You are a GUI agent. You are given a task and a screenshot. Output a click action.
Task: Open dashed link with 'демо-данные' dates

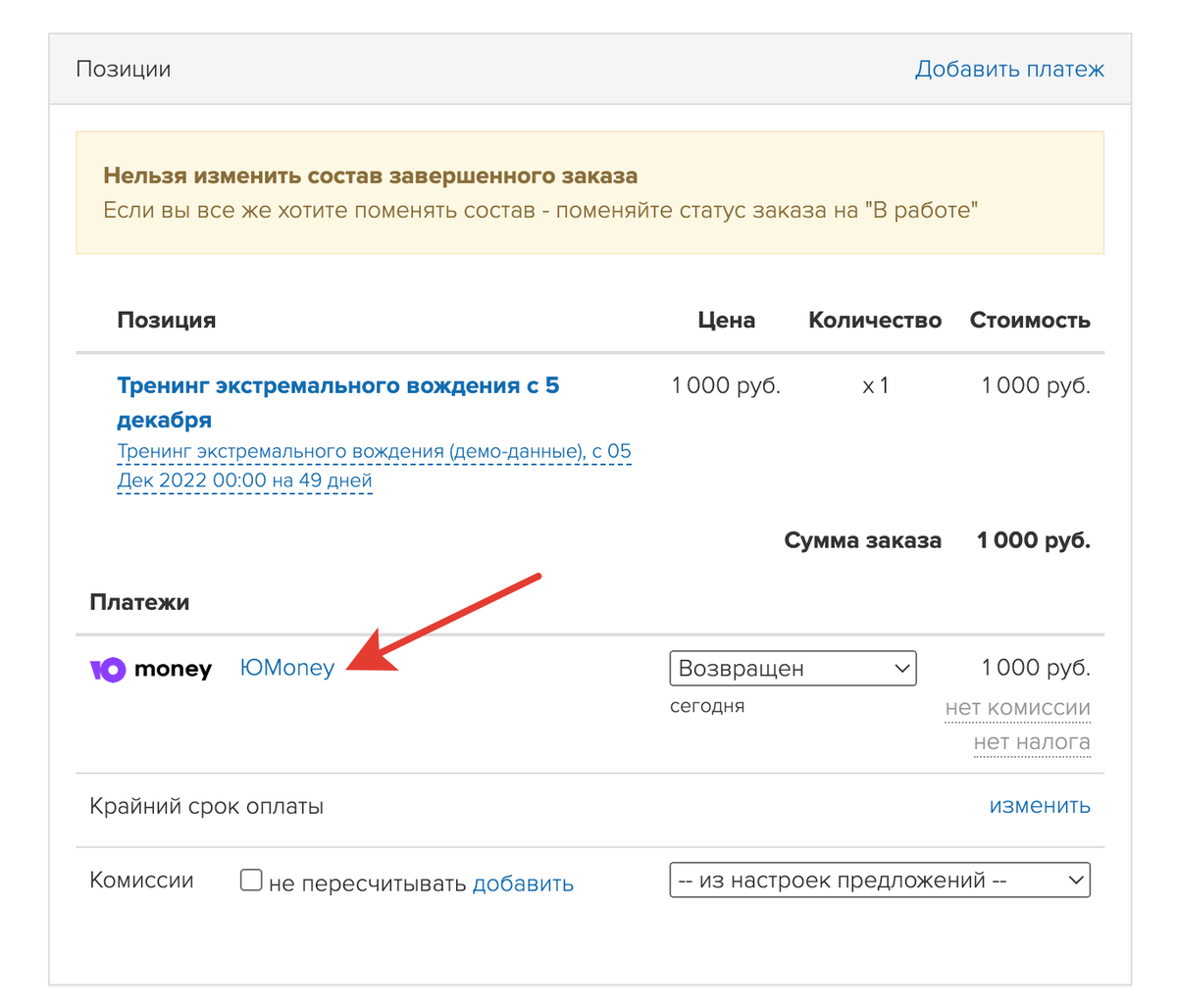coord(374,467)
